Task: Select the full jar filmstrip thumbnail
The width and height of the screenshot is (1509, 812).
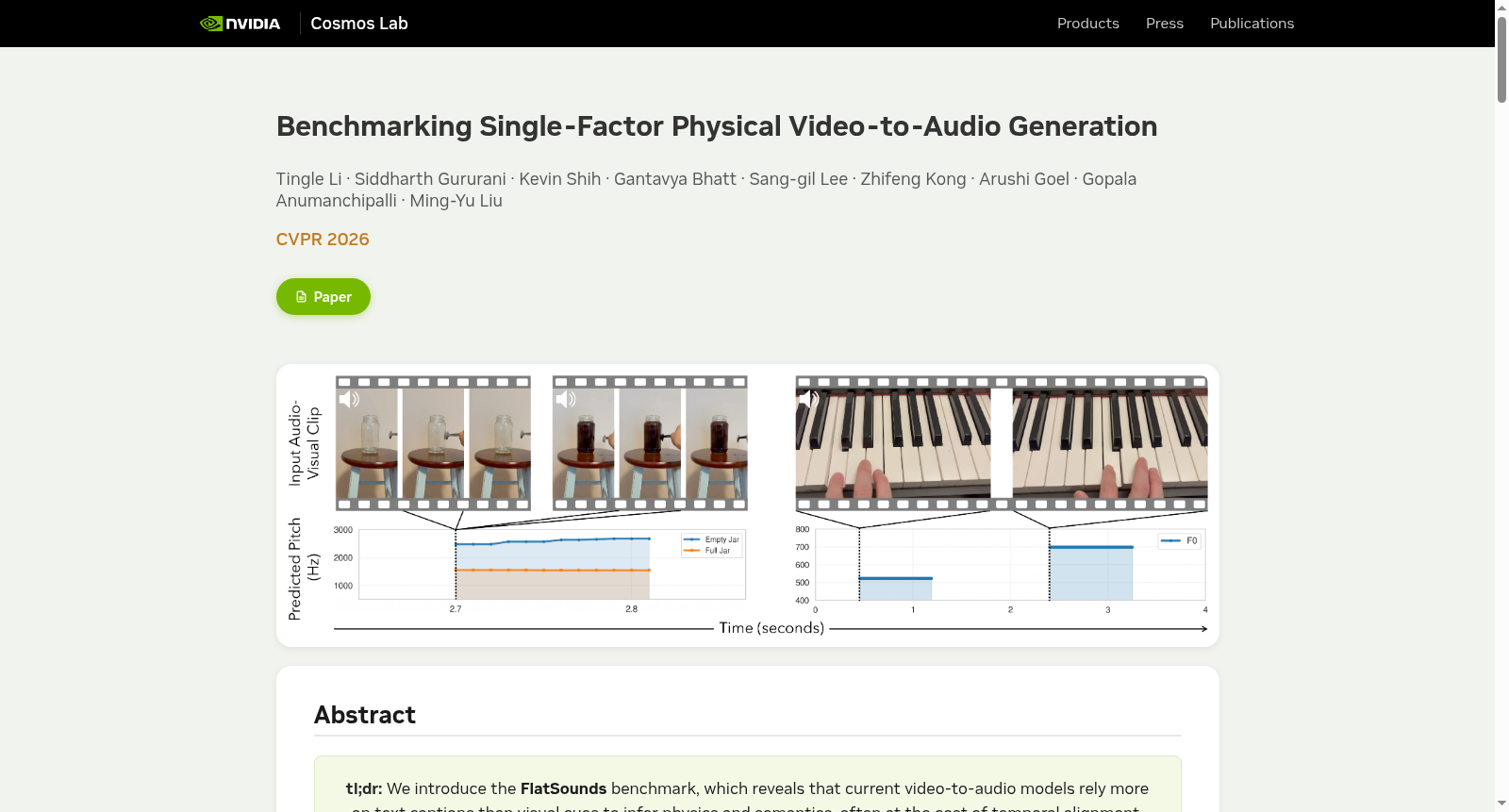Action: tap(650, 443)
